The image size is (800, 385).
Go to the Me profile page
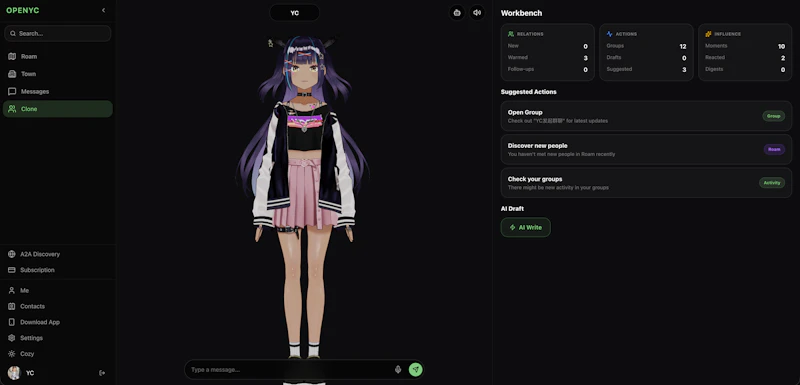(58, 290)
